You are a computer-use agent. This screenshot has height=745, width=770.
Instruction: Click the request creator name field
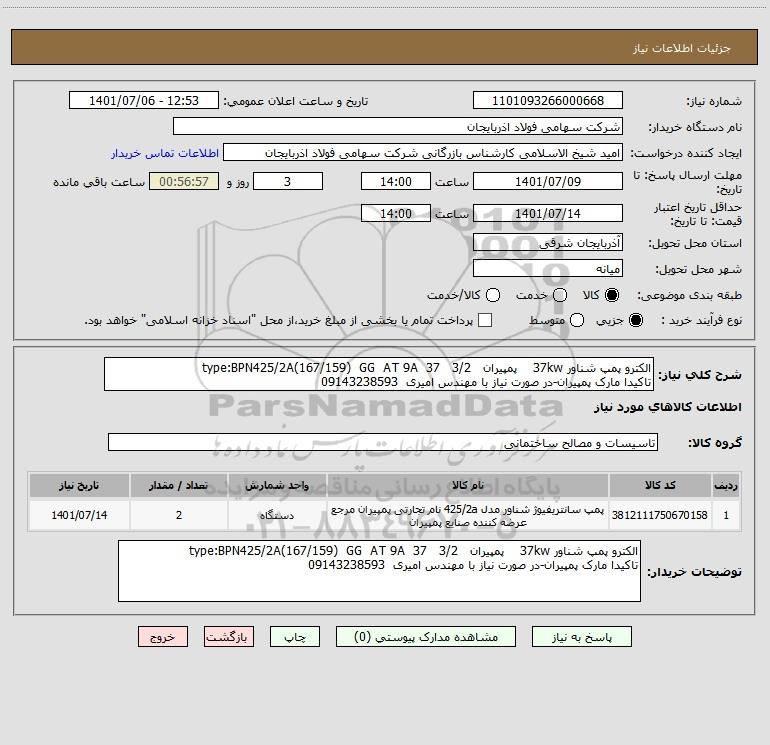pos(423,153)
